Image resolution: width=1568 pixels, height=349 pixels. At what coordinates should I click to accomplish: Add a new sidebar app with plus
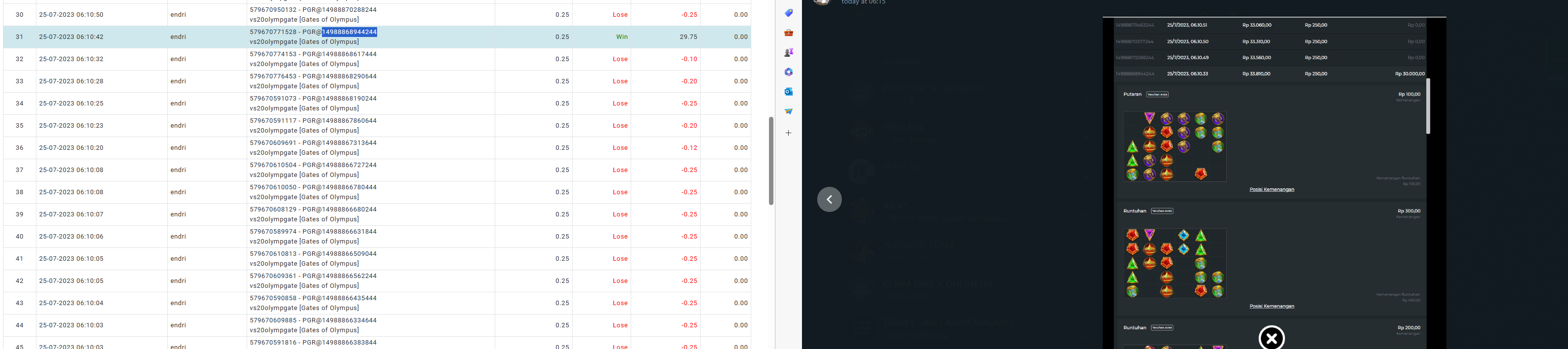click(788, 133)
